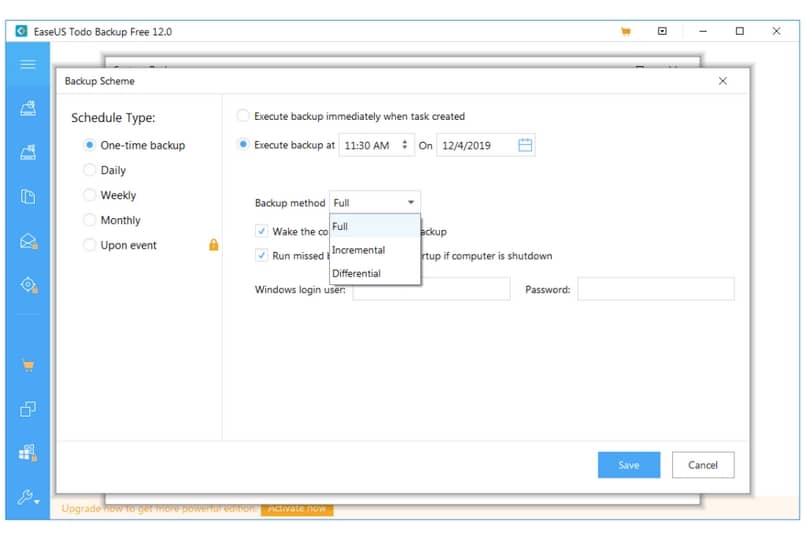Open the calendar date picker icon
This screenshot has width=806, height=537.
[526, 145]
